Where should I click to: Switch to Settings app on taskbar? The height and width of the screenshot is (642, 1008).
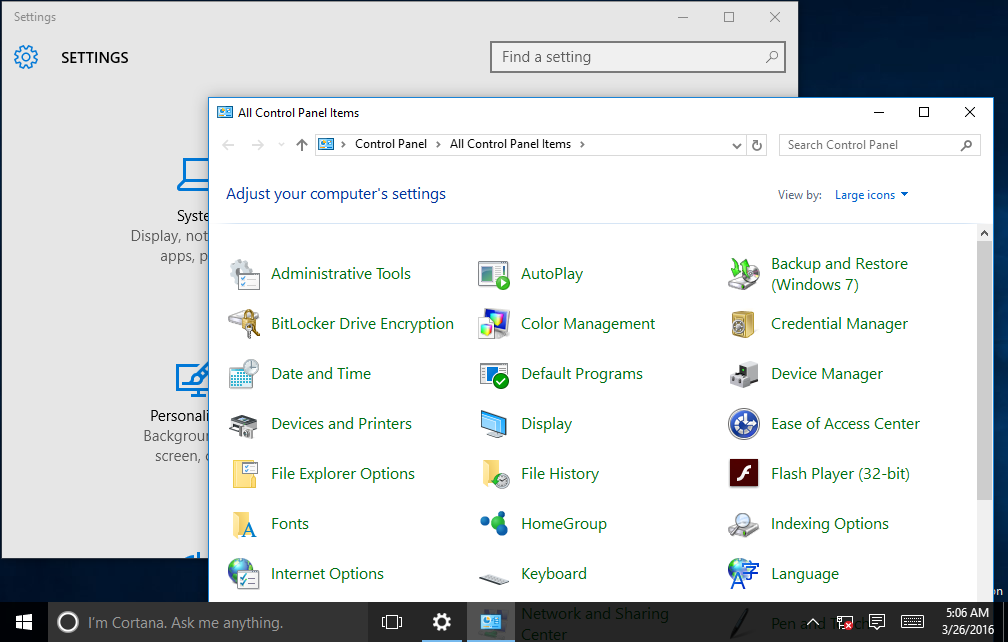pos(442,622)
